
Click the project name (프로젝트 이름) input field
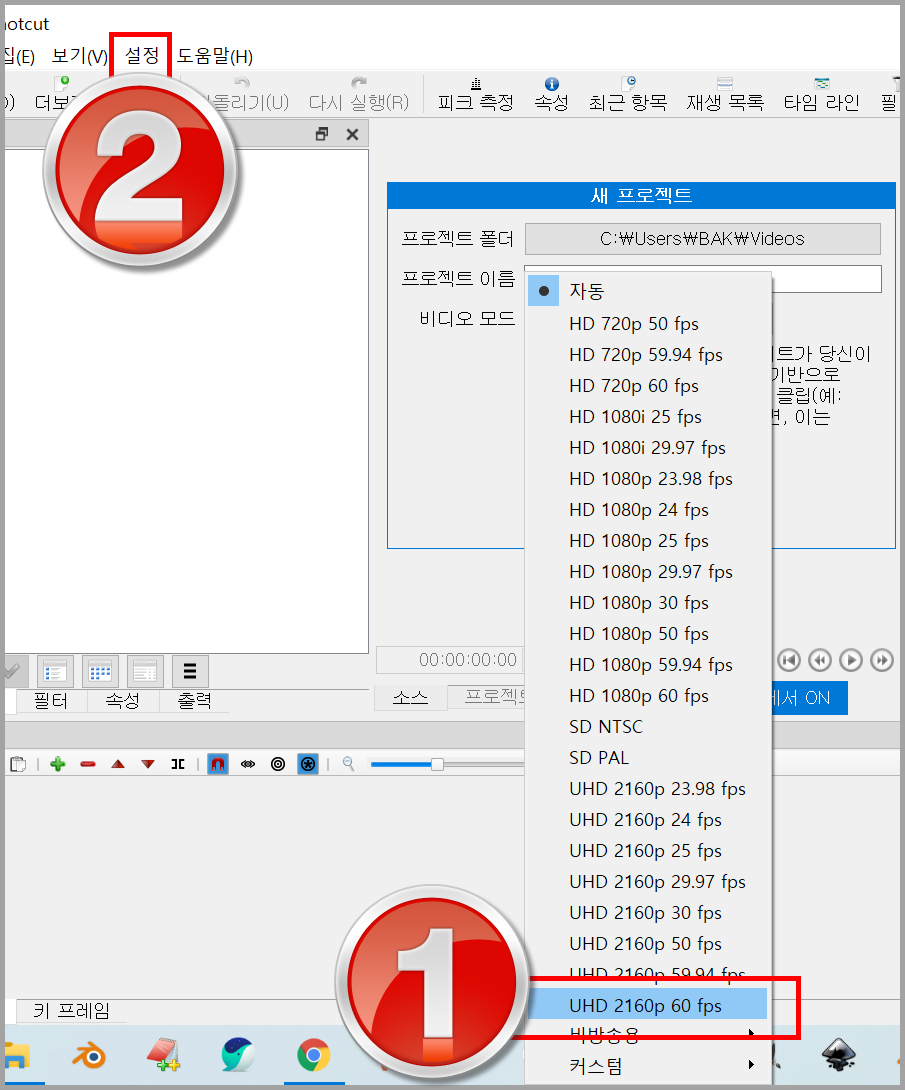[827, 279]
